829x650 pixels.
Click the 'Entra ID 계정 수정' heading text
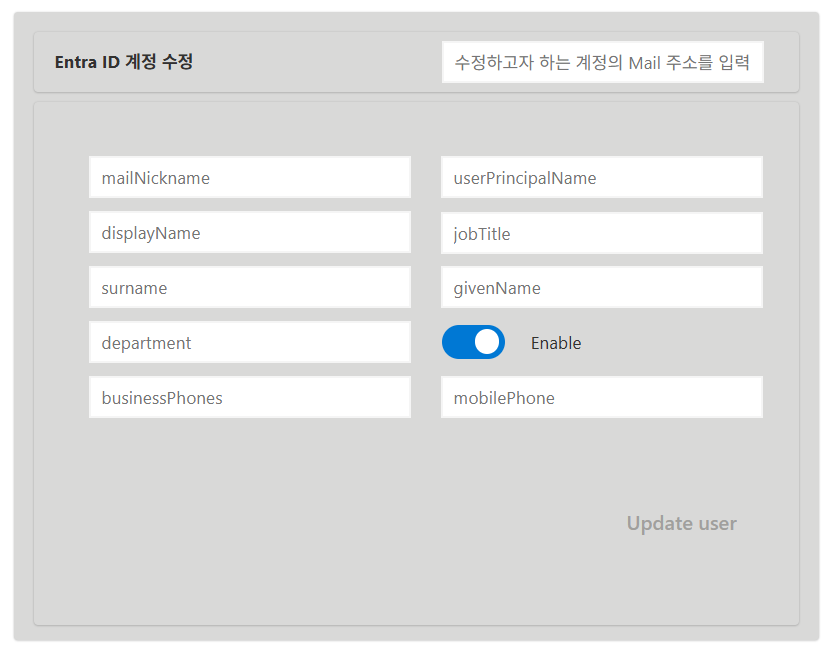pos(124,62)
